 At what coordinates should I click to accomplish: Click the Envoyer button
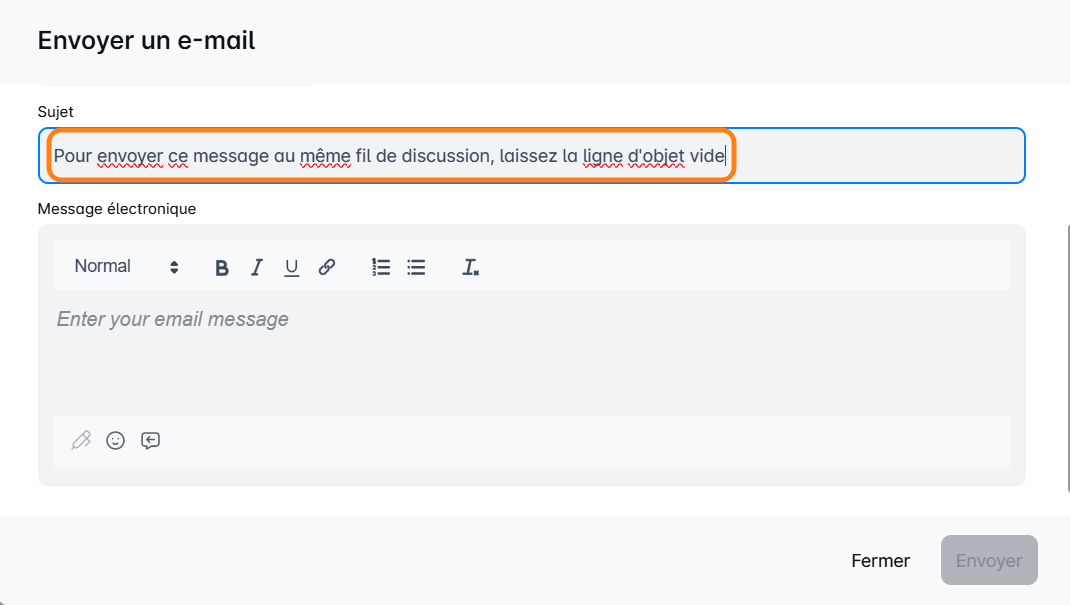point(988,561)
